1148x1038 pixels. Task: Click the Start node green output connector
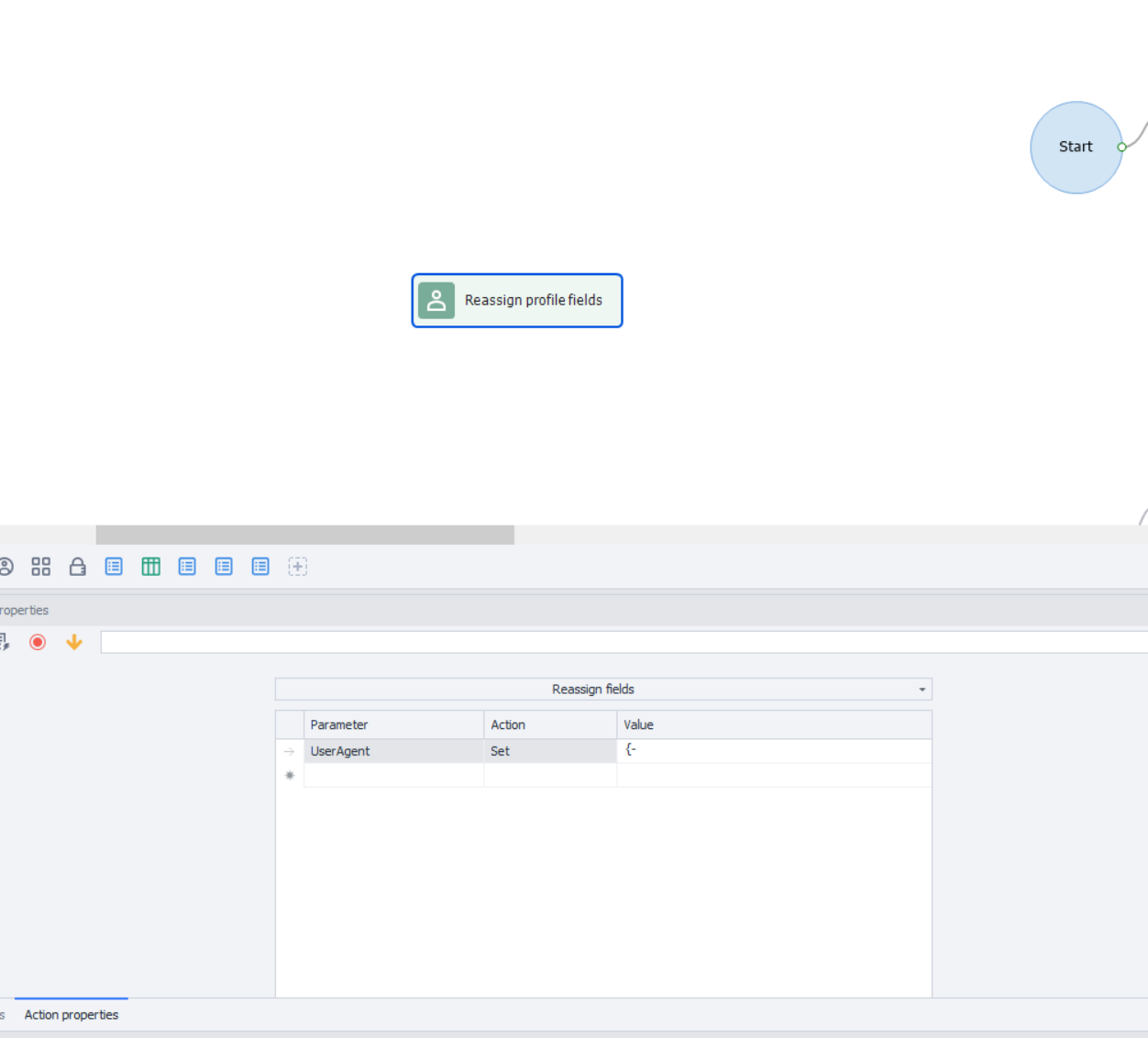1121,147
